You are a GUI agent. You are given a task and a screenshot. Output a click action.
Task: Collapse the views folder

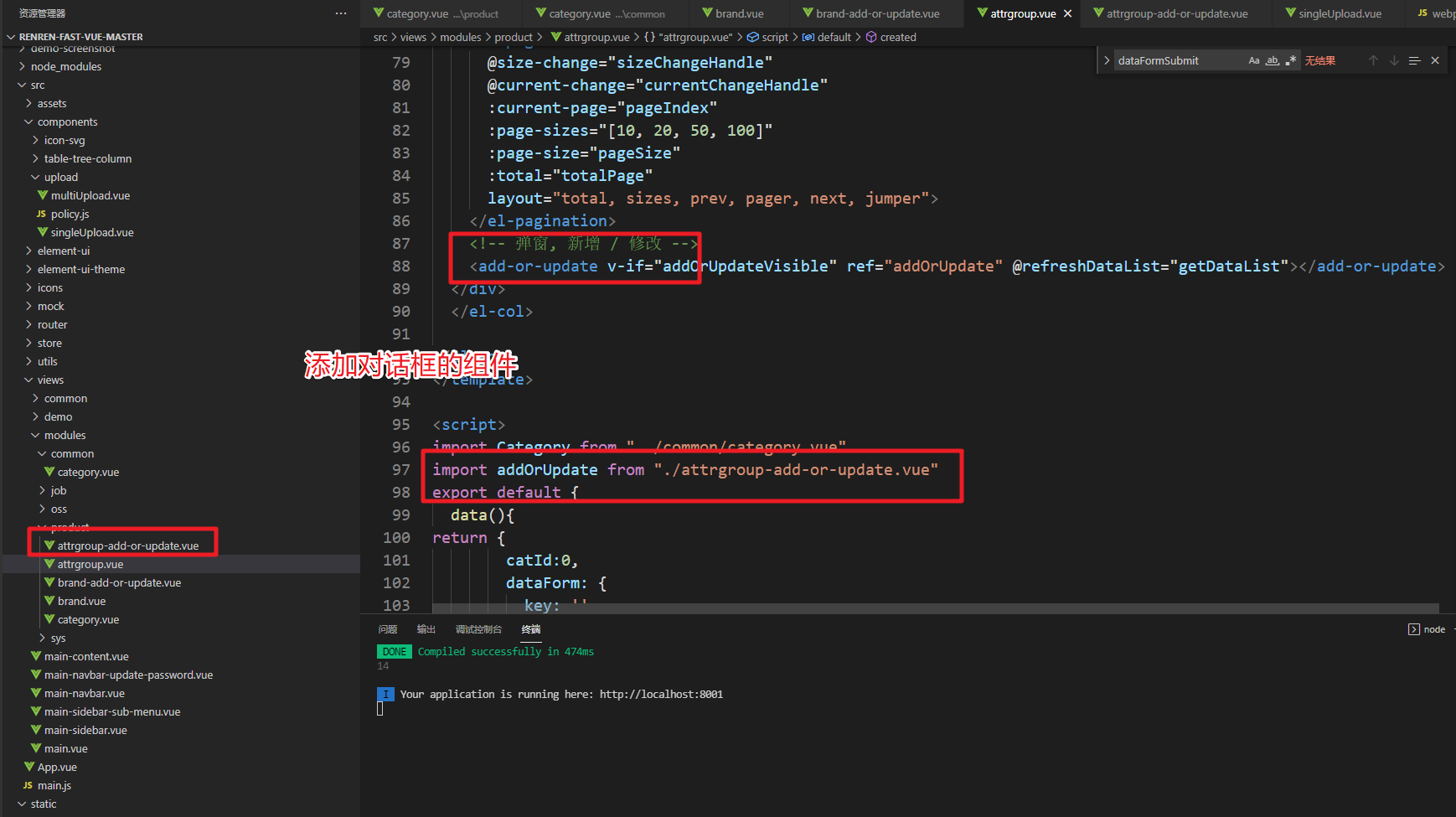(50, 380)
